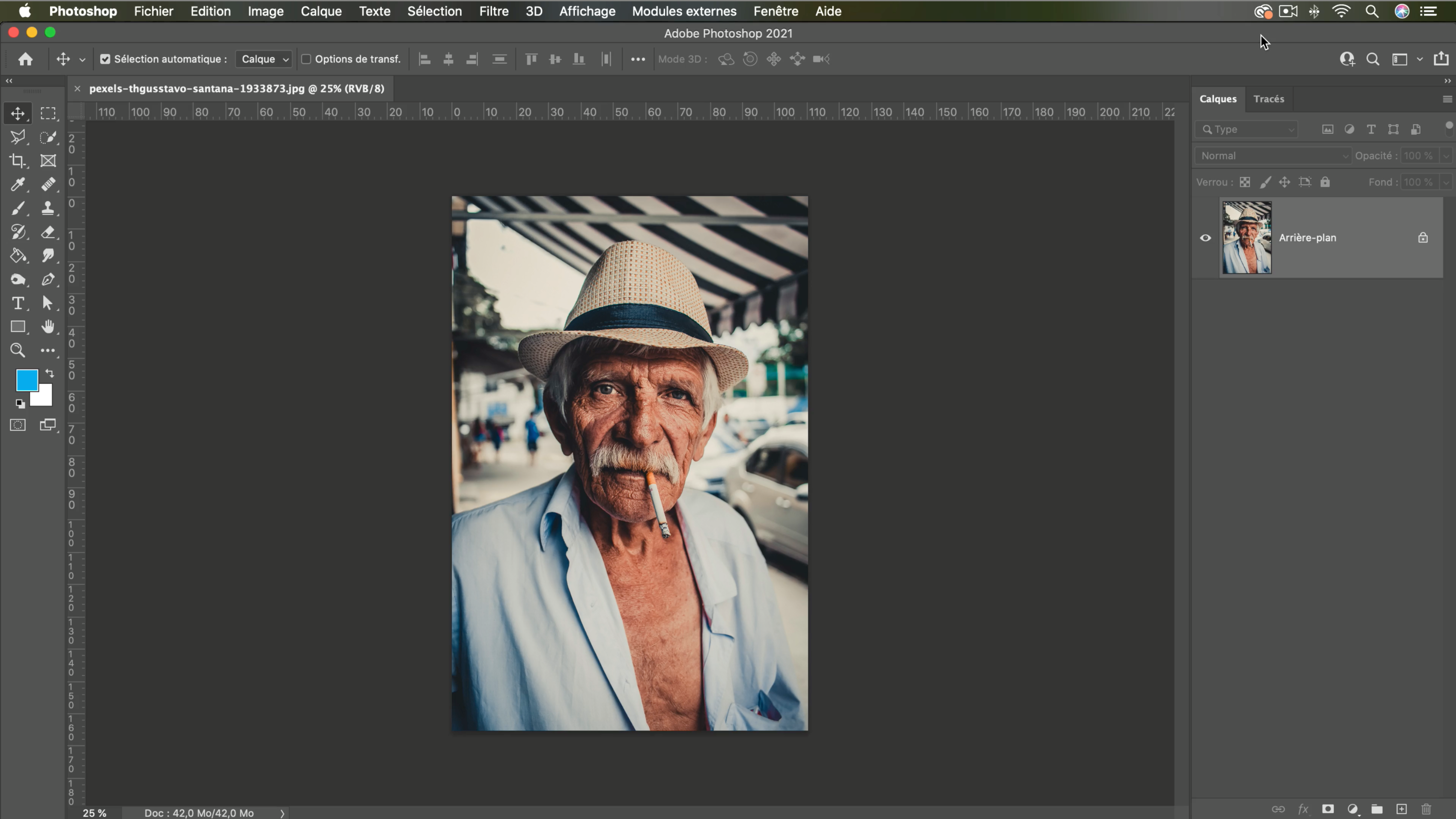The image size is (1456, 819).
Task: Select the Eraser tool
Action: pos(48,232)
